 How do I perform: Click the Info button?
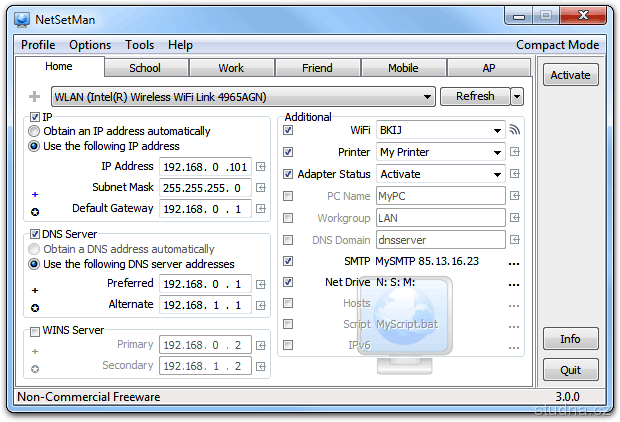[x=571, y=339]
